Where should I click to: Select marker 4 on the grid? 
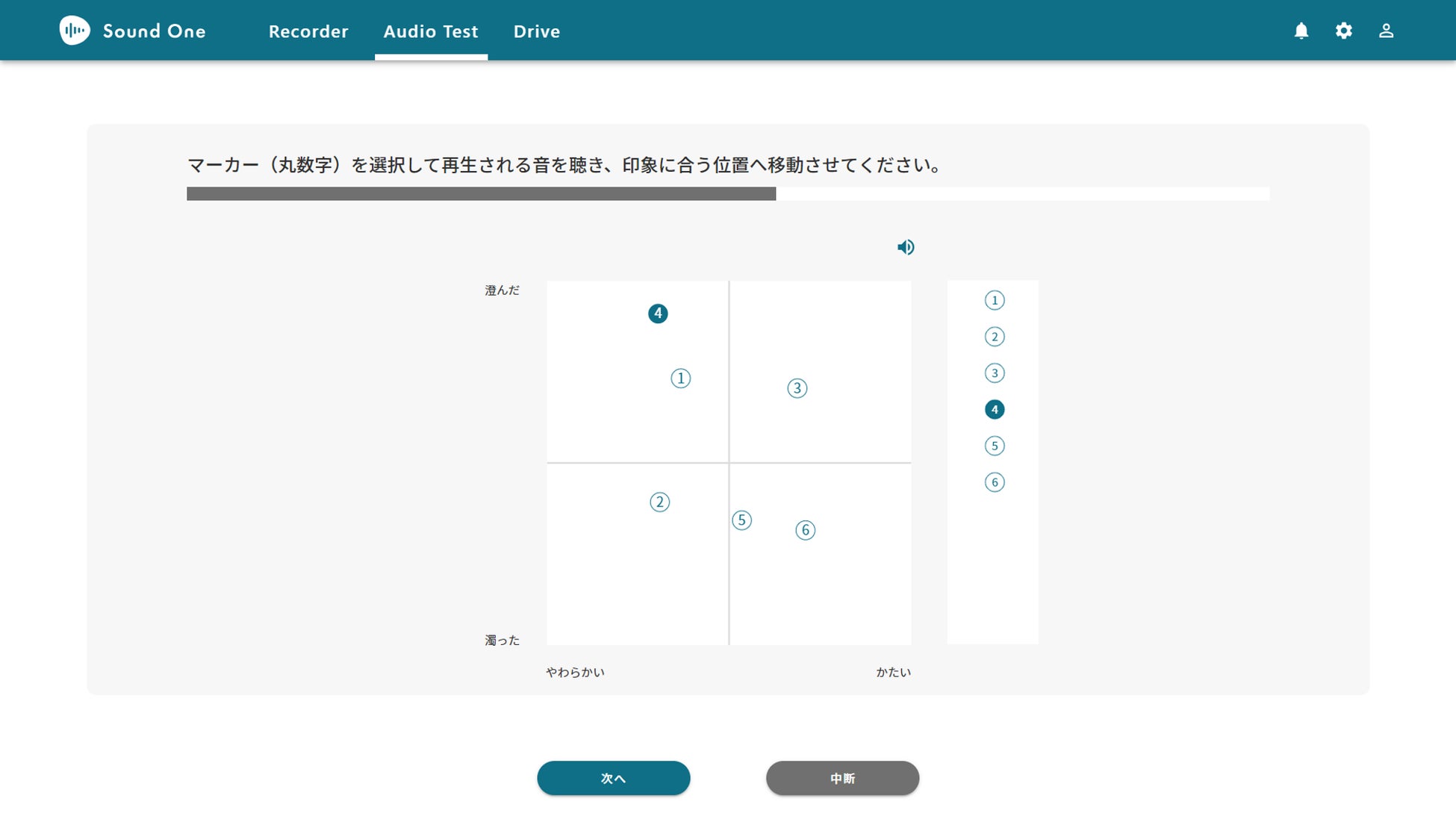tap(658, 314)
